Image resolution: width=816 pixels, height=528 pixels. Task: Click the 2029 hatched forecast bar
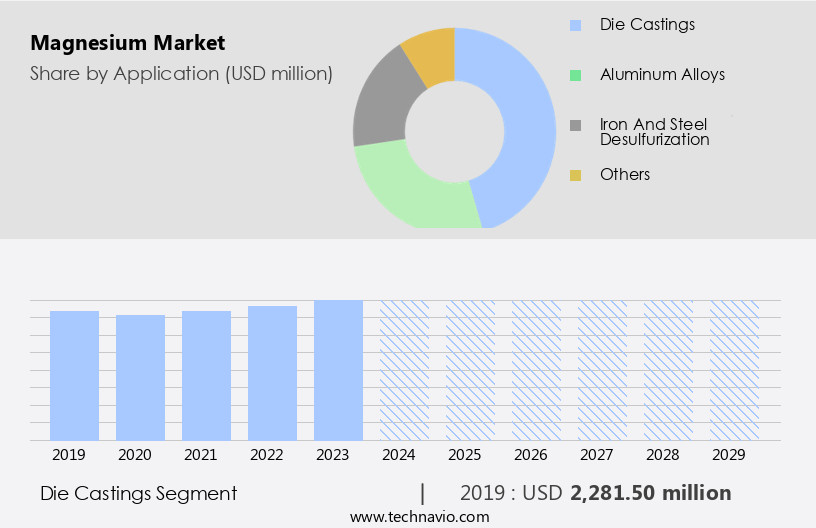(734, 370)
